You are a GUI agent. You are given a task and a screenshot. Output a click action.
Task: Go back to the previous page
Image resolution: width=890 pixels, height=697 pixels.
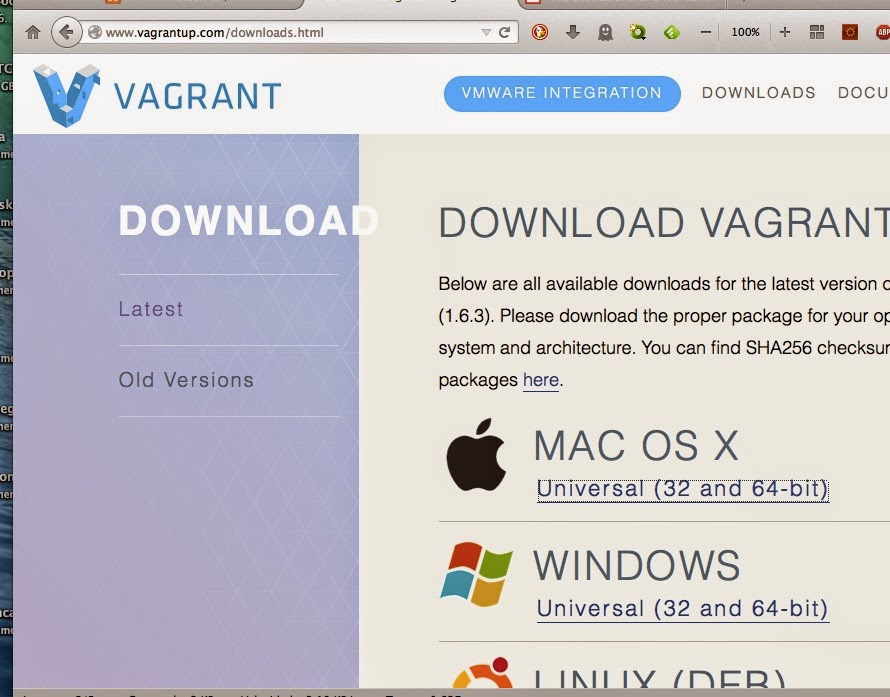66,31
